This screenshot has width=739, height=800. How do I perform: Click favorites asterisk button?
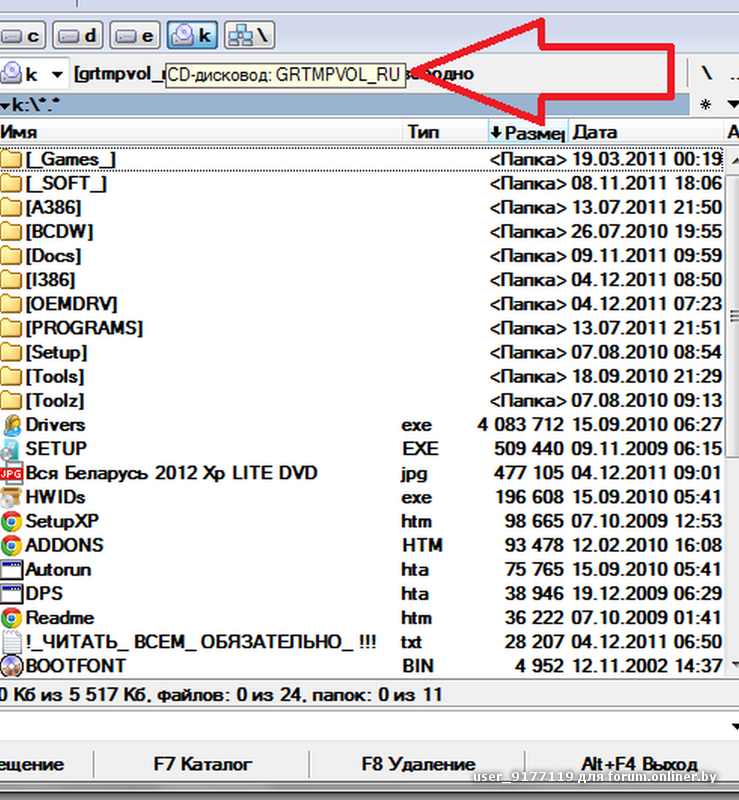[x=705, y=105]
